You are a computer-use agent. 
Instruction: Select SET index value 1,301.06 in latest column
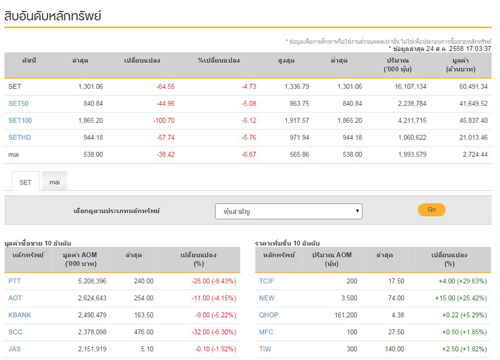point(91,87)
